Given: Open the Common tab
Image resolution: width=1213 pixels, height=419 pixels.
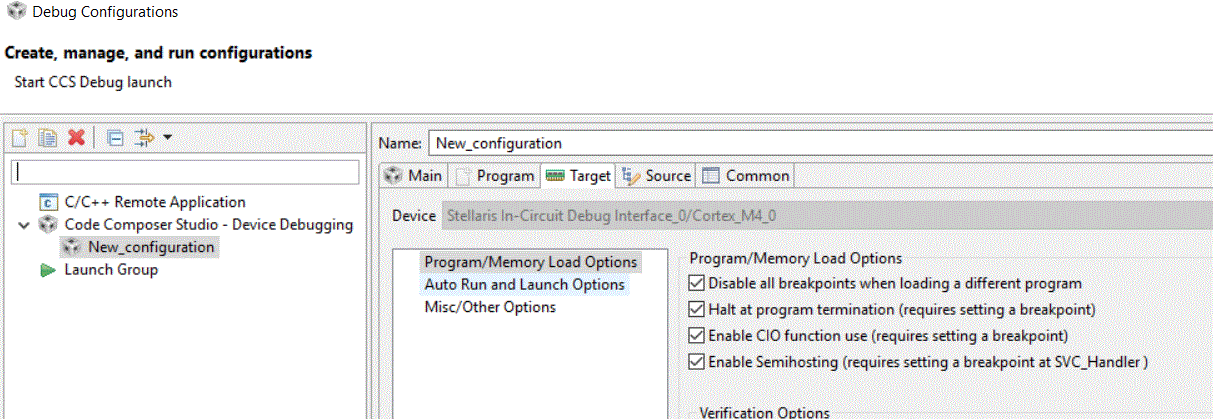Looking at the screenshot, I should click(x=746, y=176).
